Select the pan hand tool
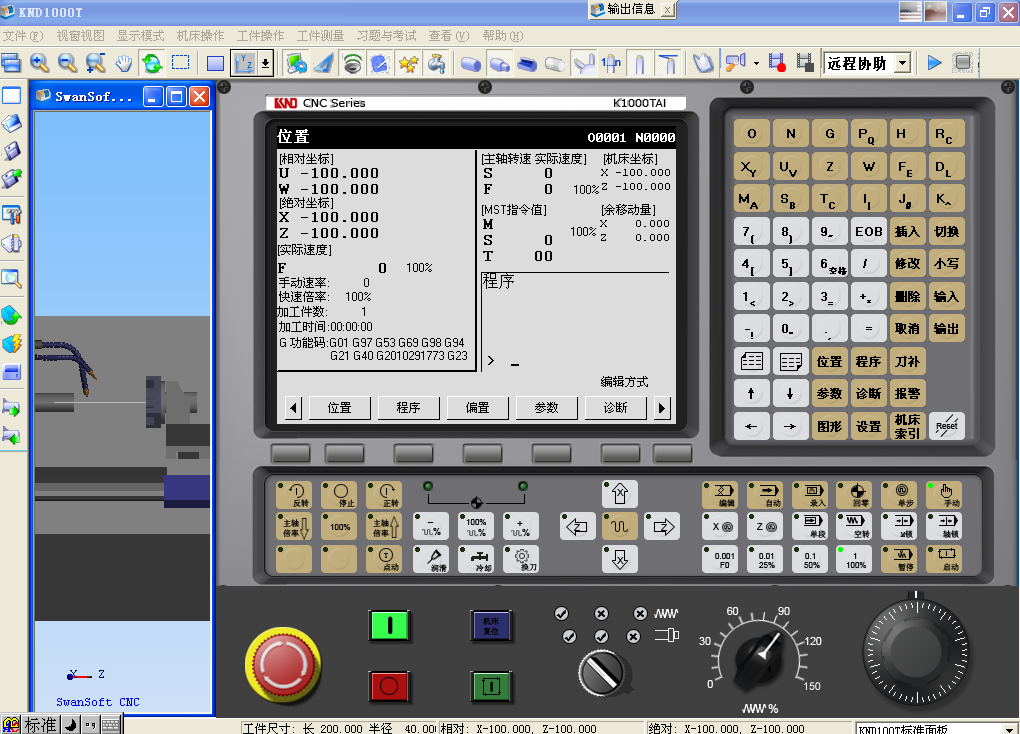This screenshot has height=734, width=1020. point(124,63)
